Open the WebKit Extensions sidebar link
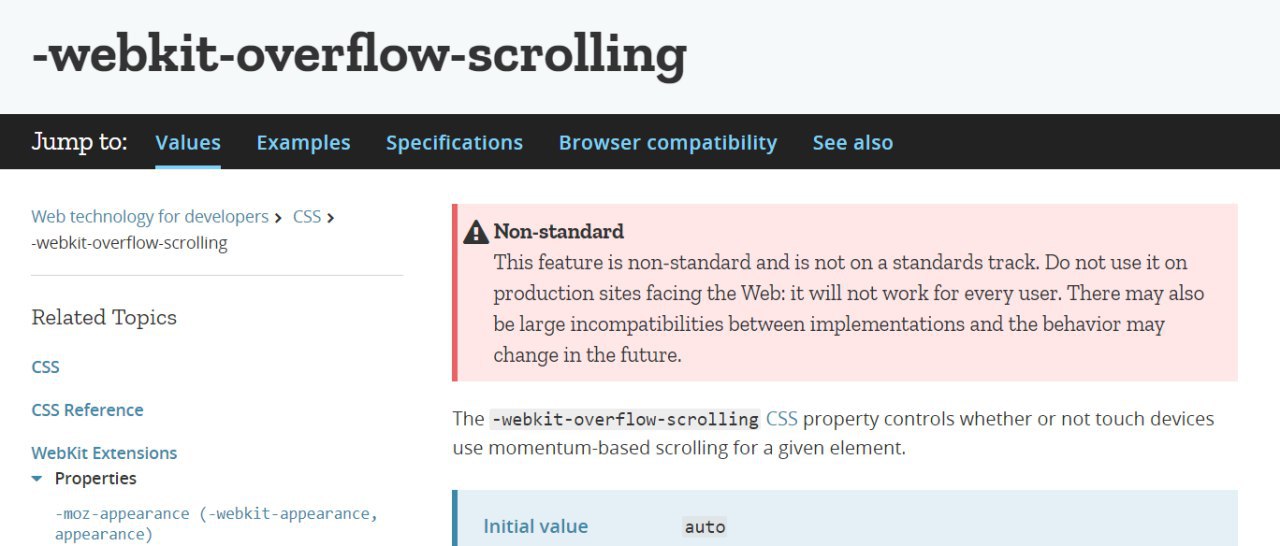1280x546 pixels. coord(104,453)
